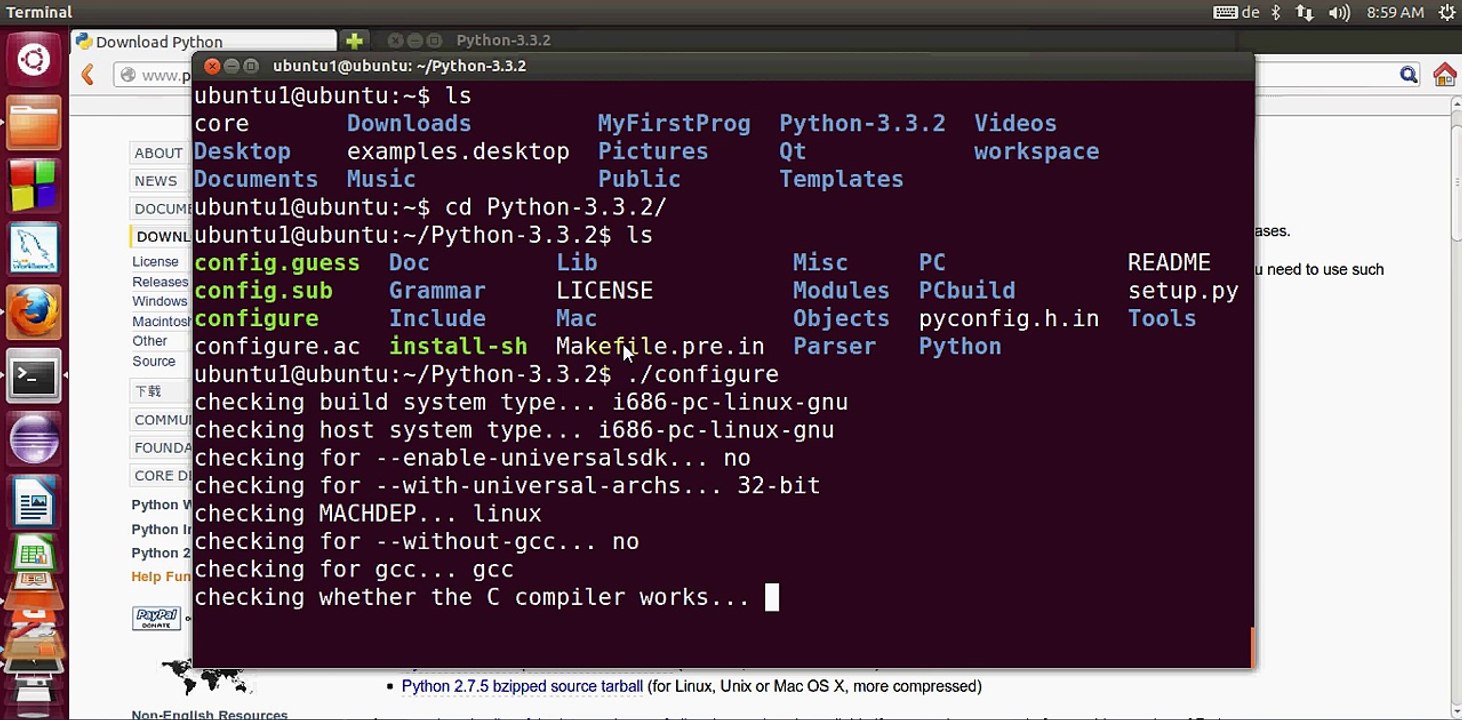
Task: Click 'pyconfig.h.in' in the terminal listing
Action: 1009,319
